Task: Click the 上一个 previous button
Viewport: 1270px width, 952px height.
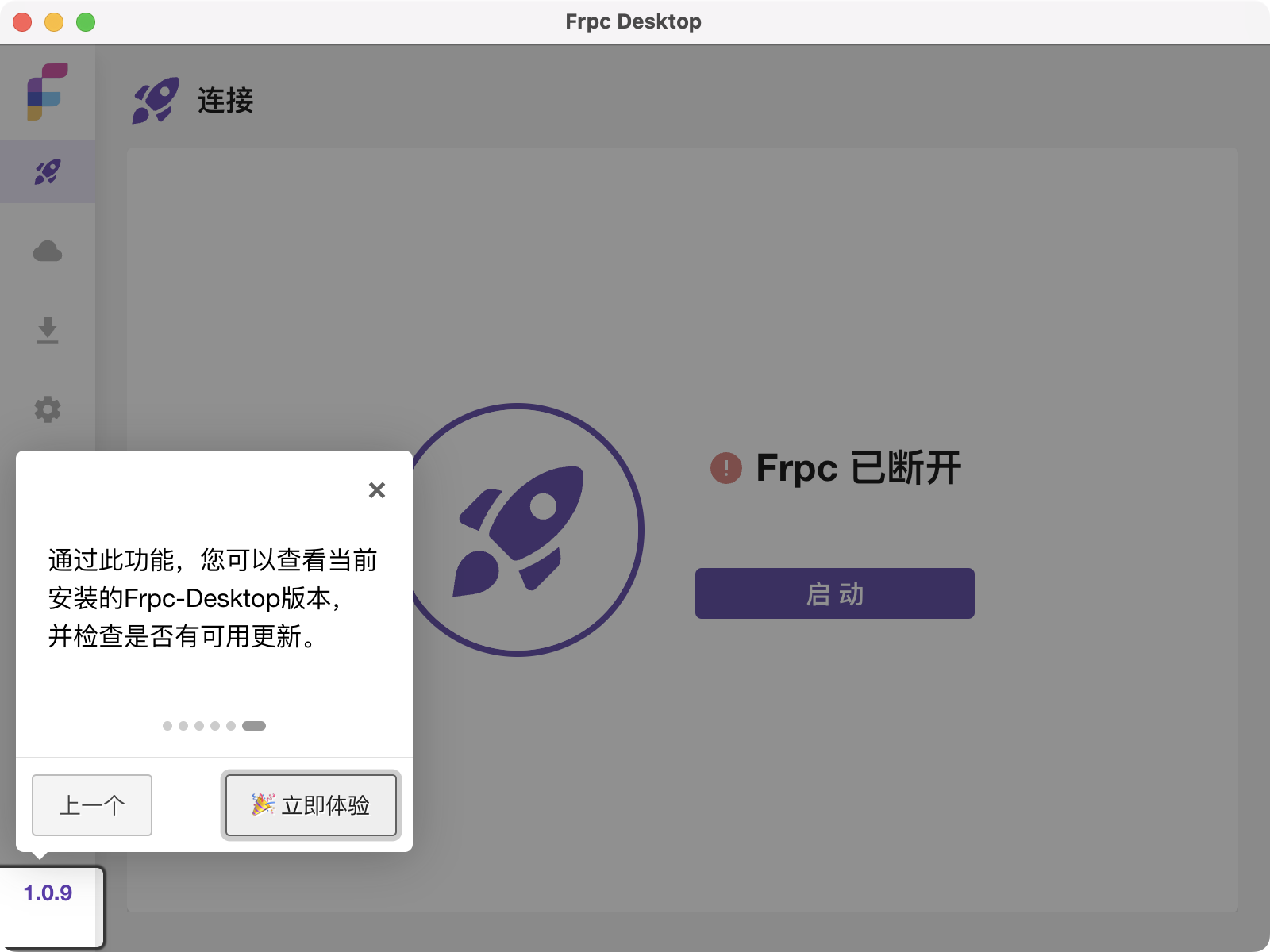Action: pos(92,805)
